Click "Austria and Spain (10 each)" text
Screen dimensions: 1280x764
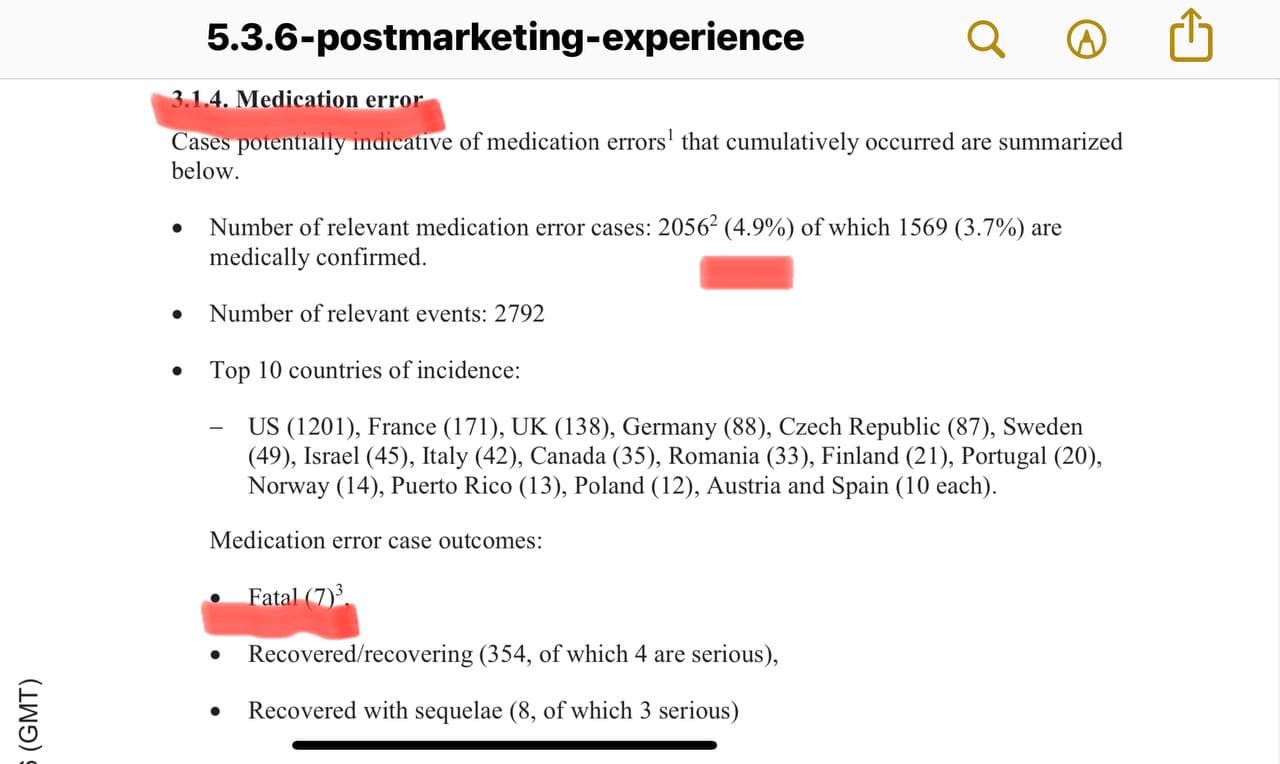coord(851,487)
